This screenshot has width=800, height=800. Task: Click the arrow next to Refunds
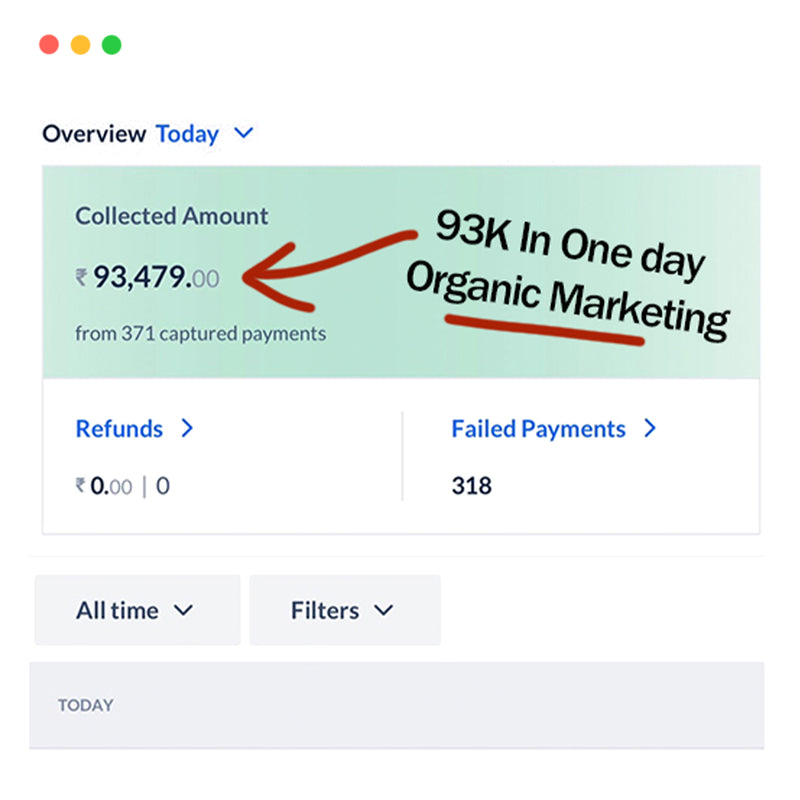[x=187, y=429]
